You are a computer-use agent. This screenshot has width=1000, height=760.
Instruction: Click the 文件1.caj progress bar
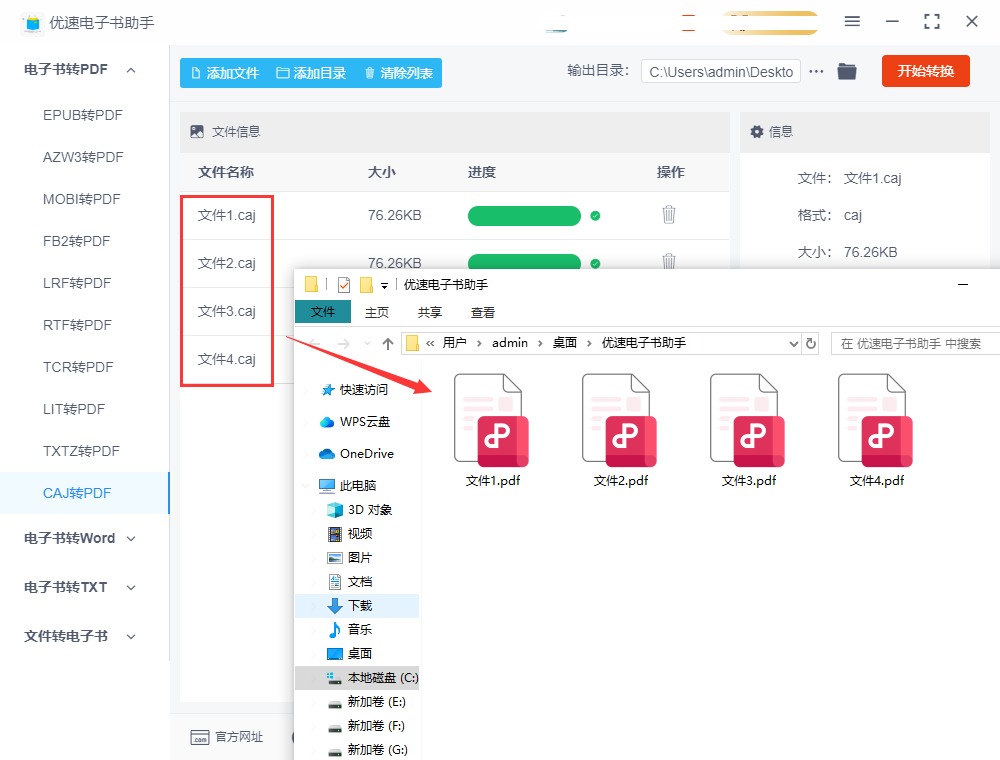524,216
